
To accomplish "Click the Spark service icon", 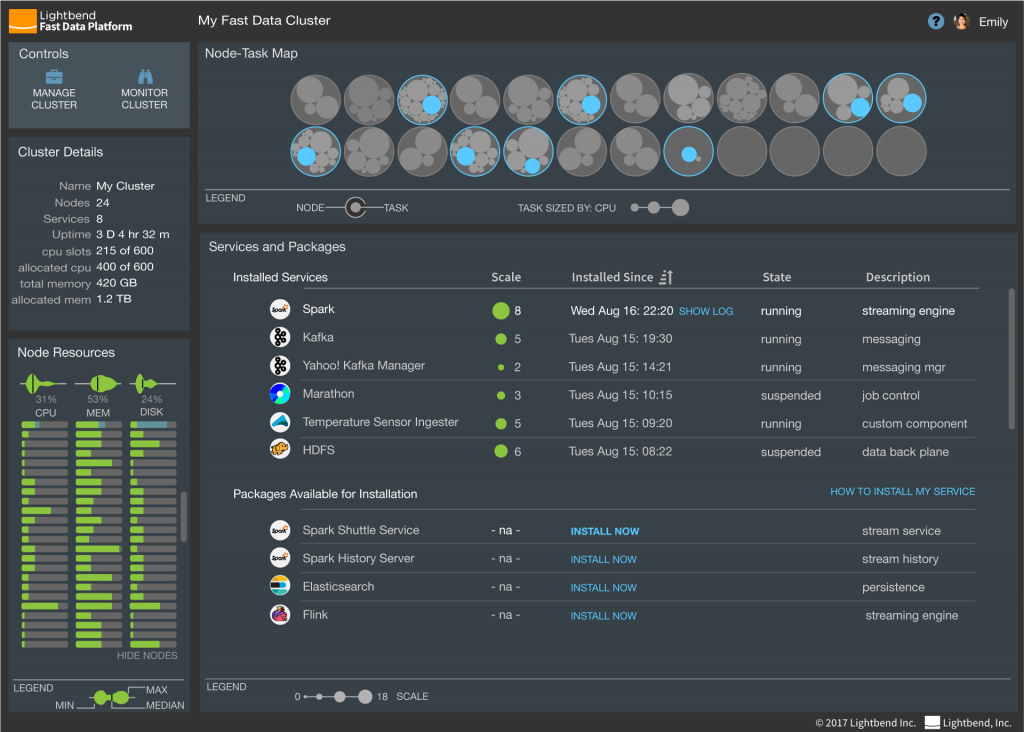I will pos(280,310).
